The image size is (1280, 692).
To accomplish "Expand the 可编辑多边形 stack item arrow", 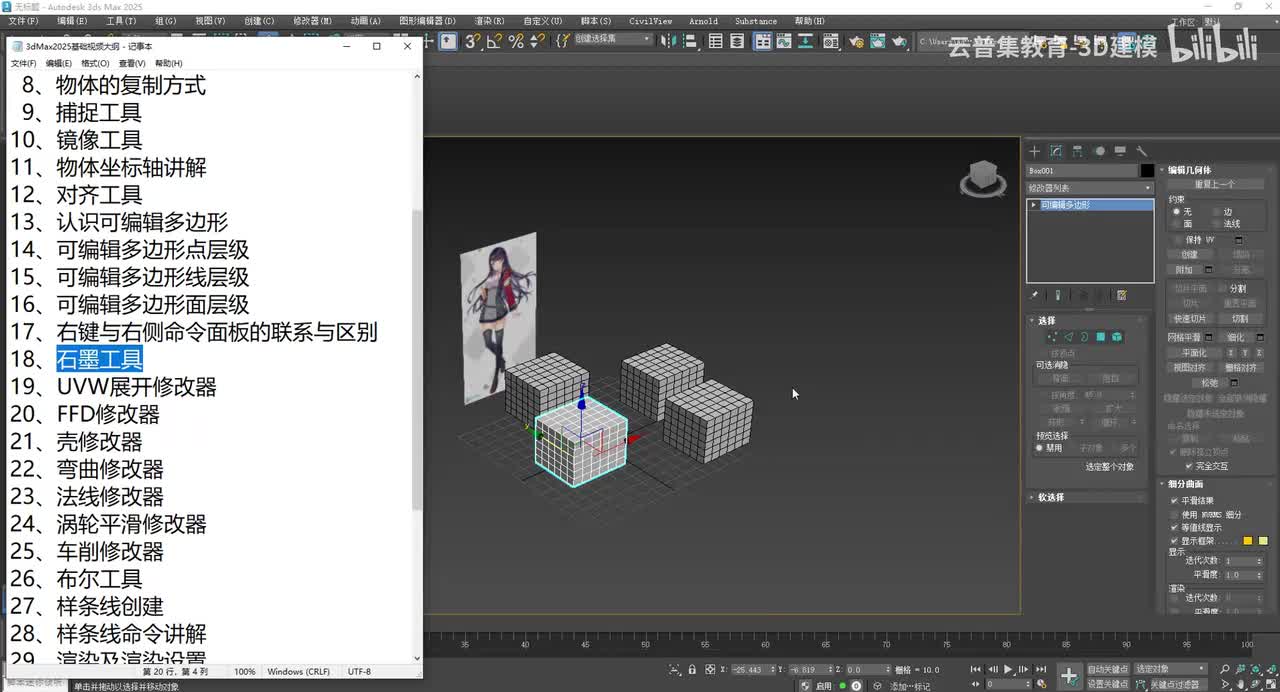I will pos(1033,205).
